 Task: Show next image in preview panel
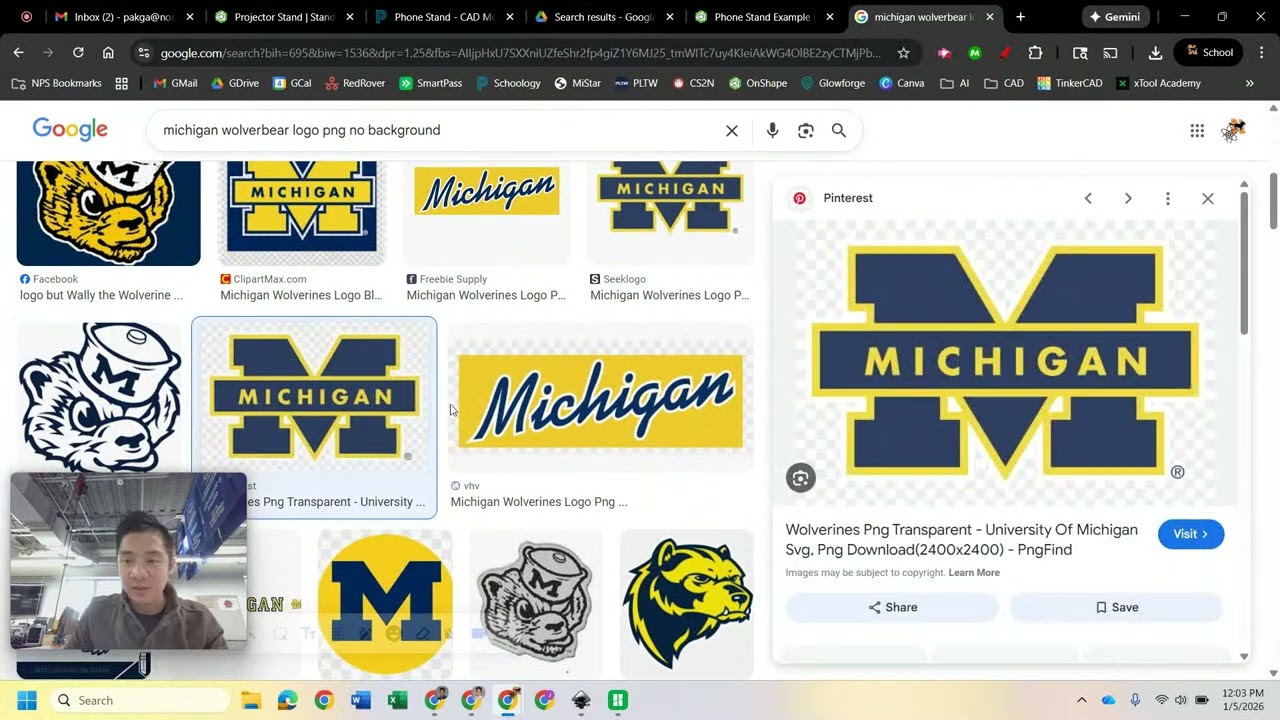[1128, 198]
